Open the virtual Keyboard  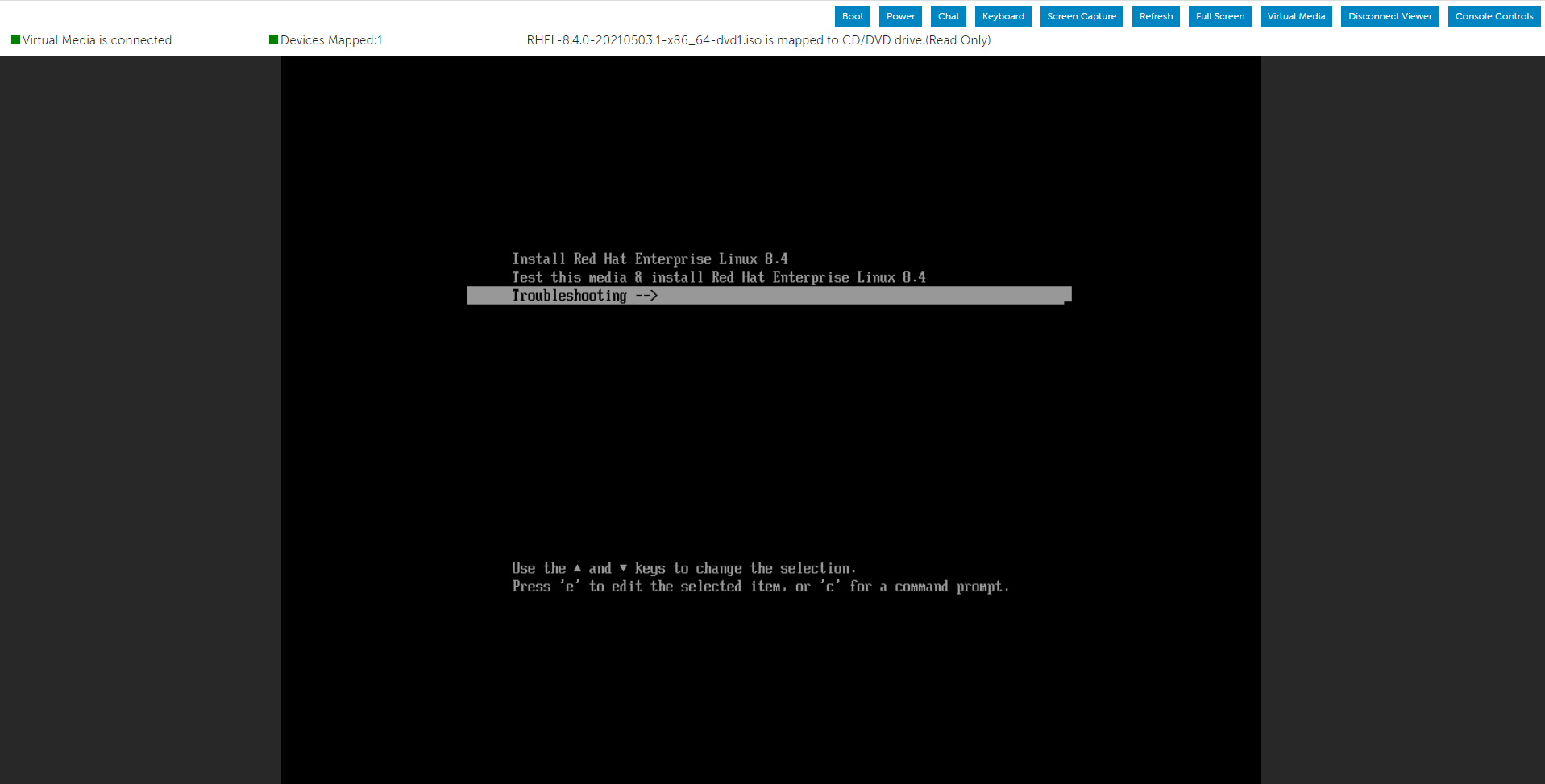coord(1003,15)
